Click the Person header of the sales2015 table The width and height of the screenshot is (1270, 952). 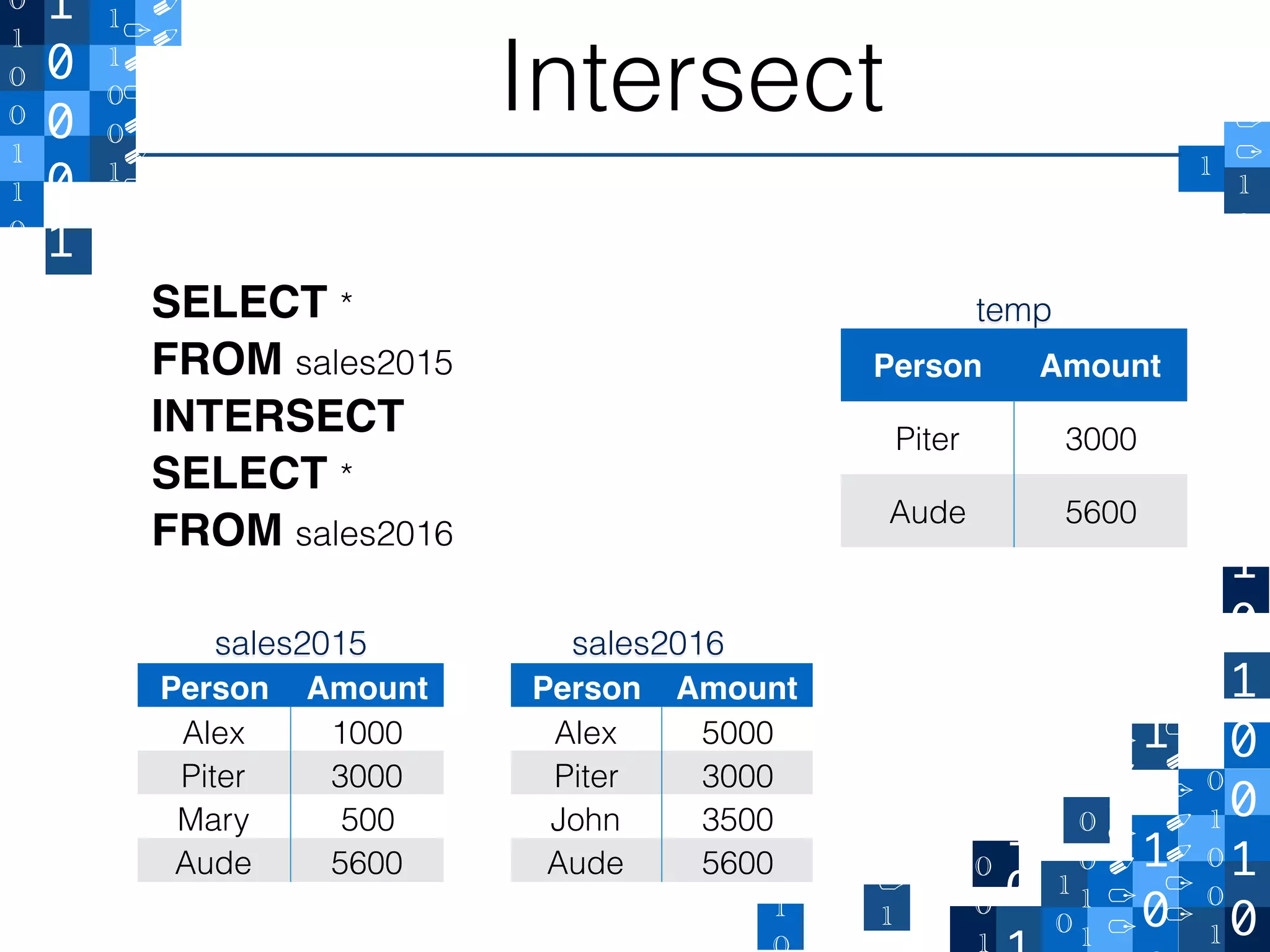pos(214,687)
